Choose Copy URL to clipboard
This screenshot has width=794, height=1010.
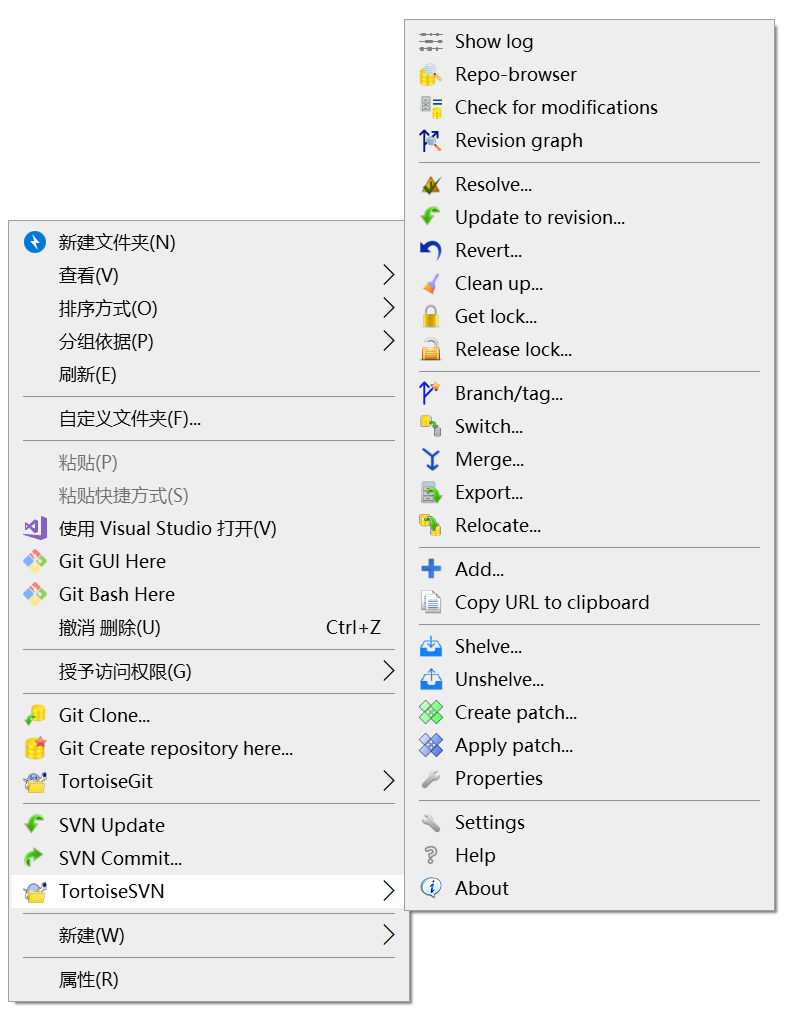[551, 602]
